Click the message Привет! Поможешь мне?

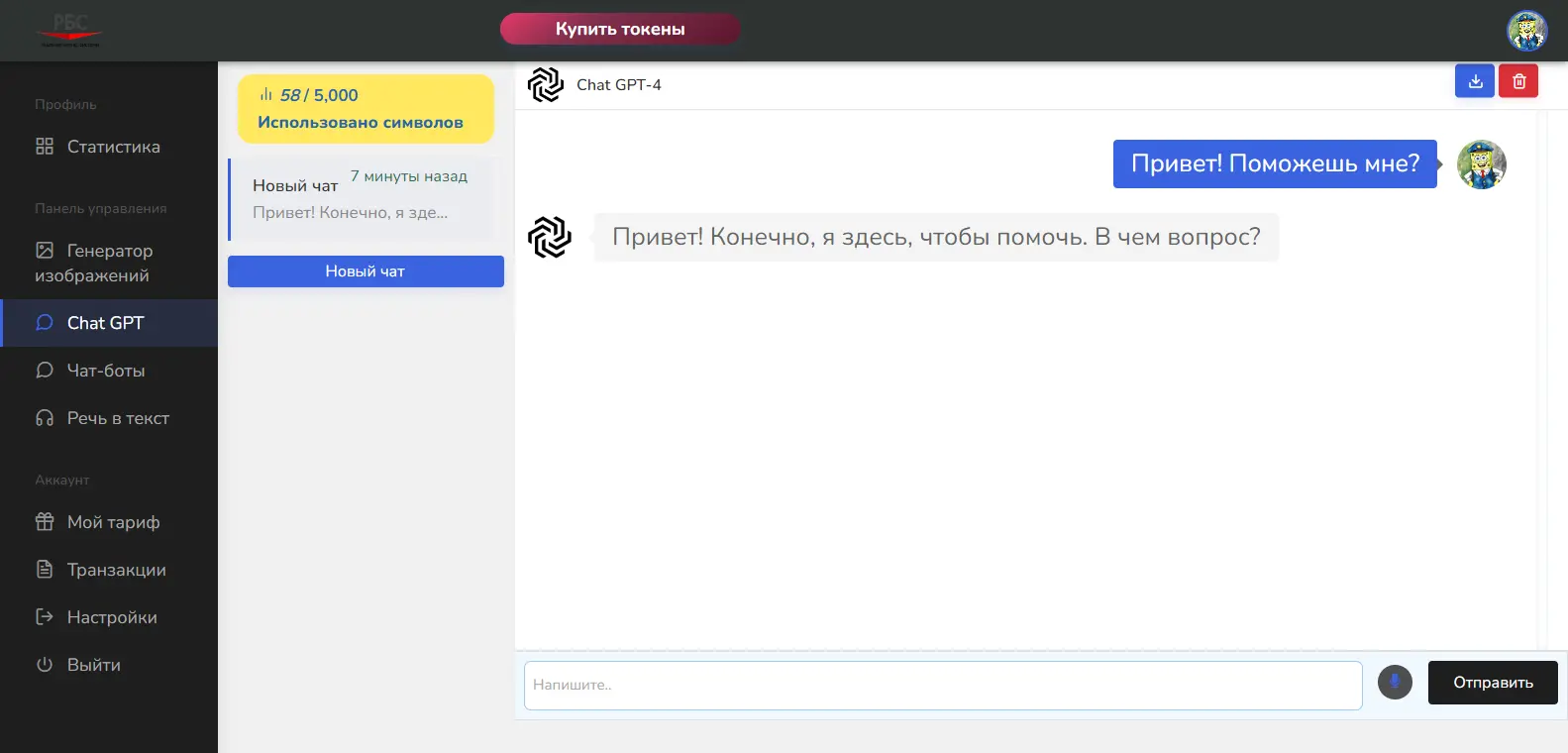point(1275,163)
